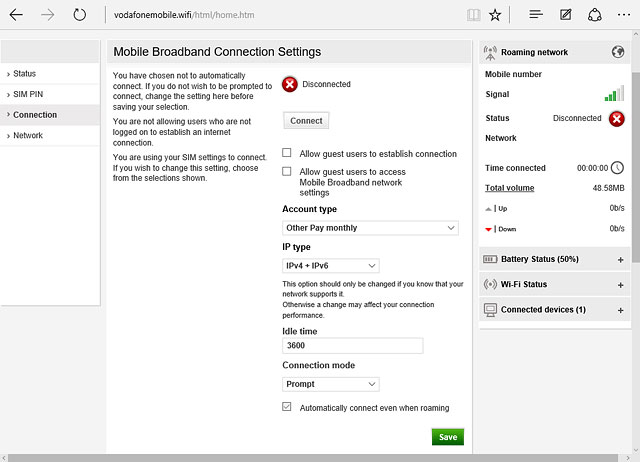Image resolution: width=640 pixels, height=462 pixels.
Task: Open the IP type dropdown
Action: click(331, 266)
